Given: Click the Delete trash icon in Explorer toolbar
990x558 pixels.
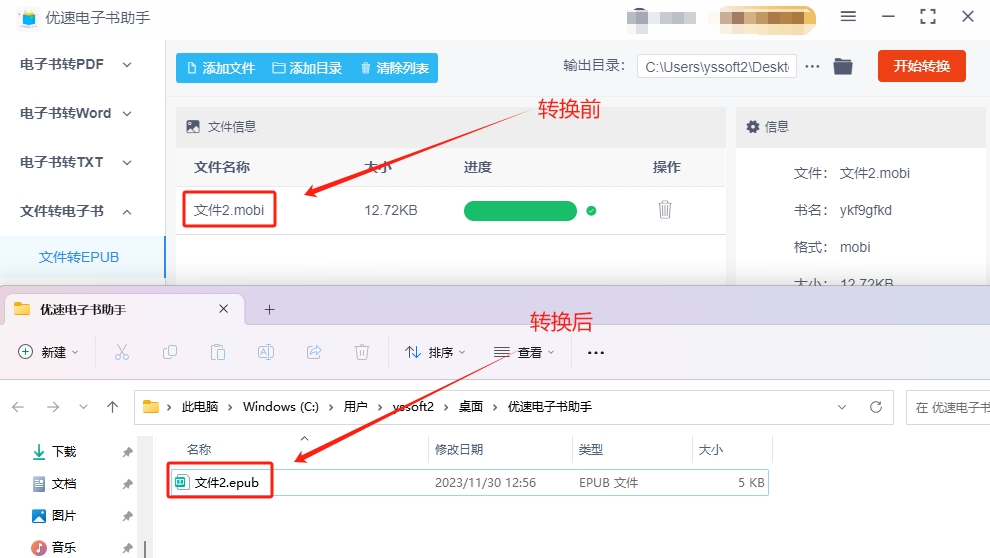Looking at the screenshot, I should [x=362, y=352].
